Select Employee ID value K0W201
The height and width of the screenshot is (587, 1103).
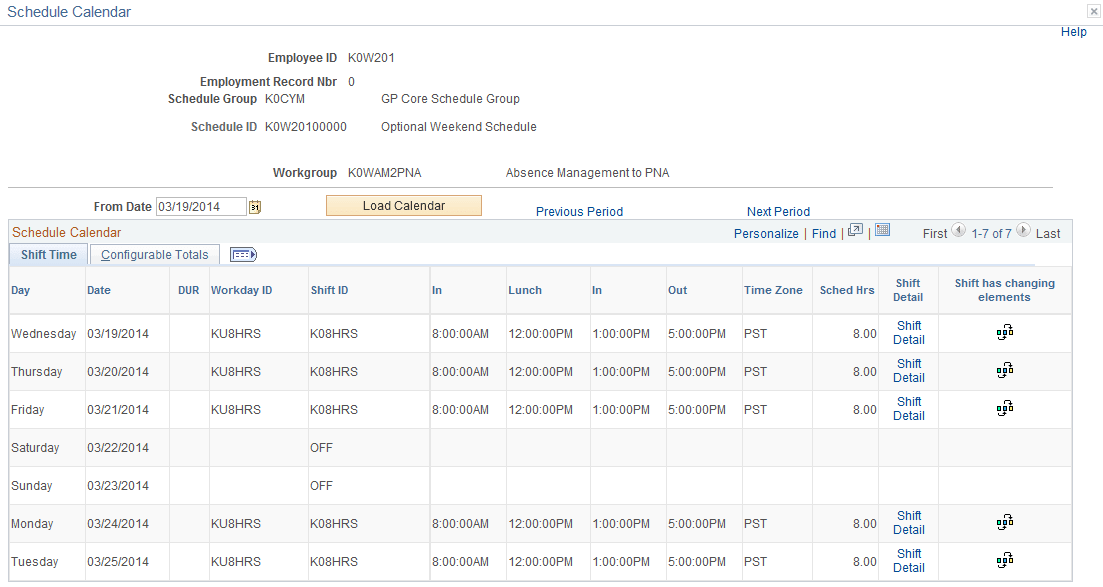371,58
